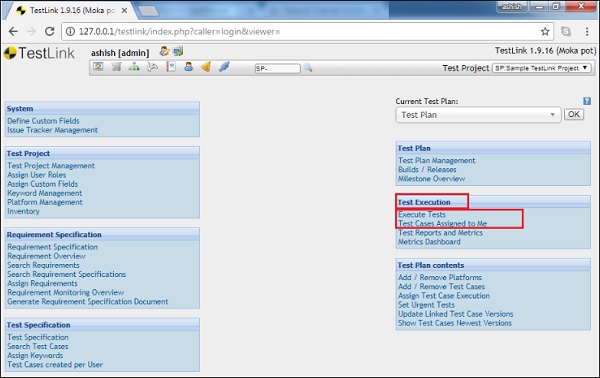600x378 pixels.
Task: Click the blue help question mark icon
Action: click(587, 101)
